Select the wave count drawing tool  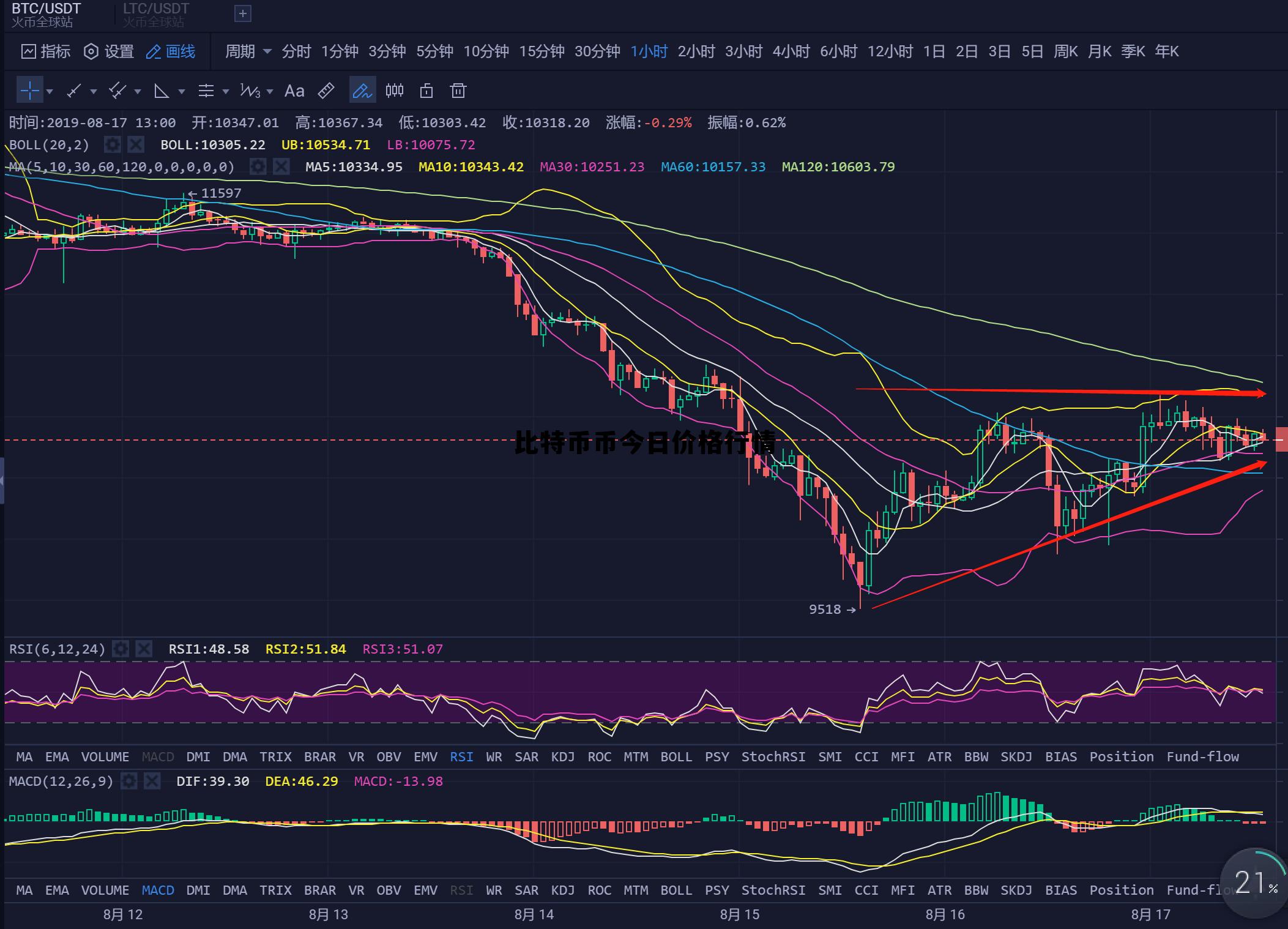[x=250, y=91]
